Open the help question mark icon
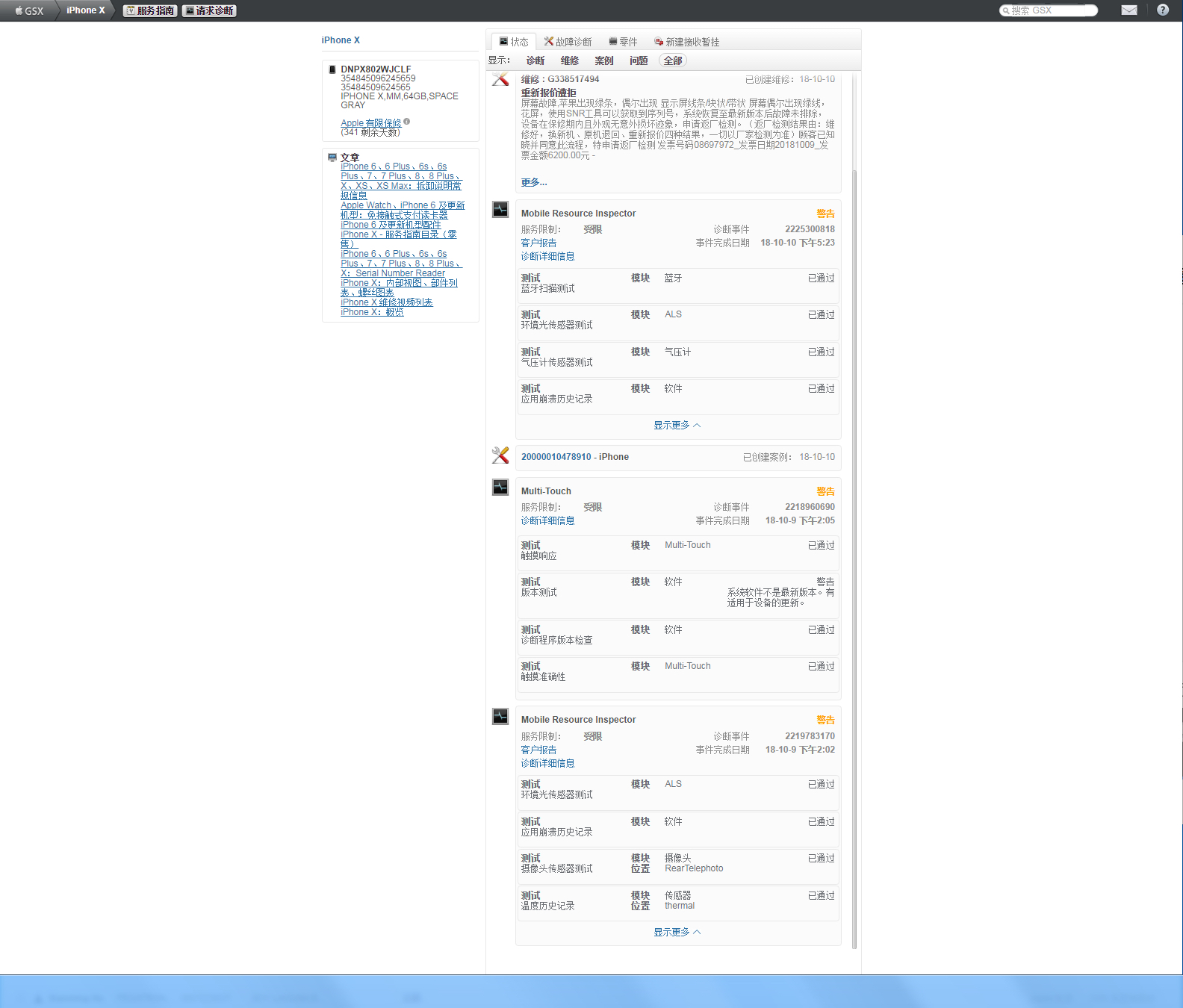 (1163, 10)
